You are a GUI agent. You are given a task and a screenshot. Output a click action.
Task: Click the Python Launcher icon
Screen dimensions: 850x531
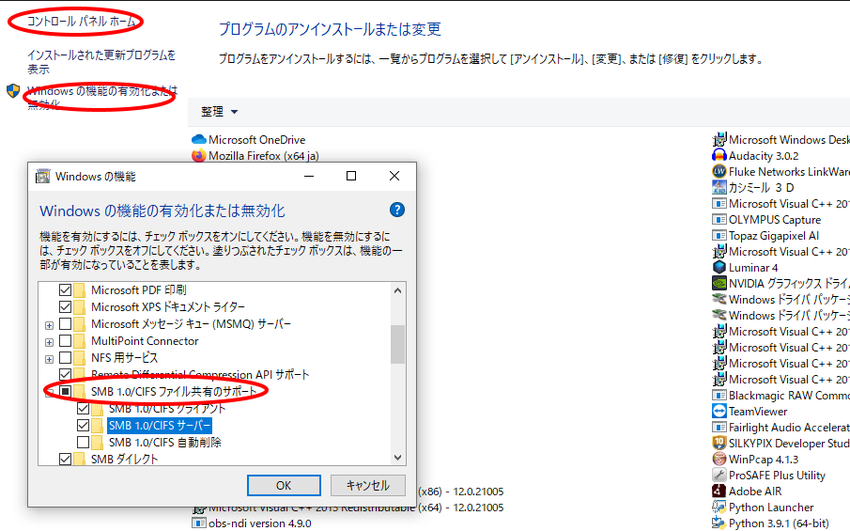pyautogui.click(x=719, y=507)
